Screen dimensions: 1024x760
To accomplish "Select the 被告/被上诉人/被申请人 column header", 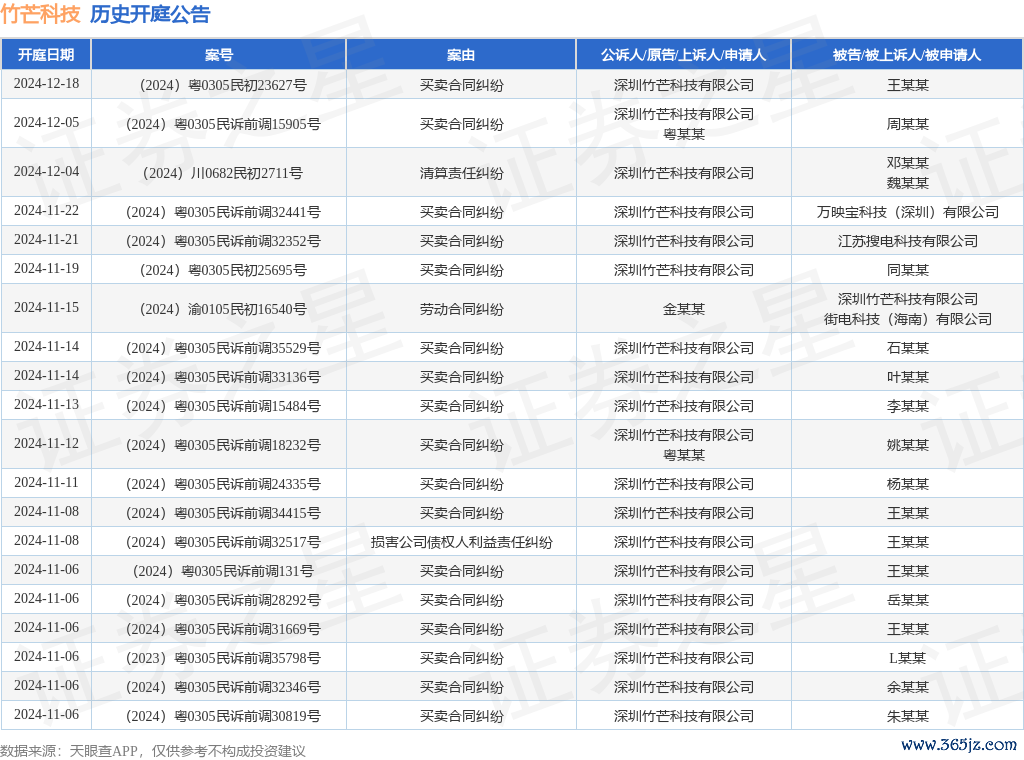I will point(906,55).
